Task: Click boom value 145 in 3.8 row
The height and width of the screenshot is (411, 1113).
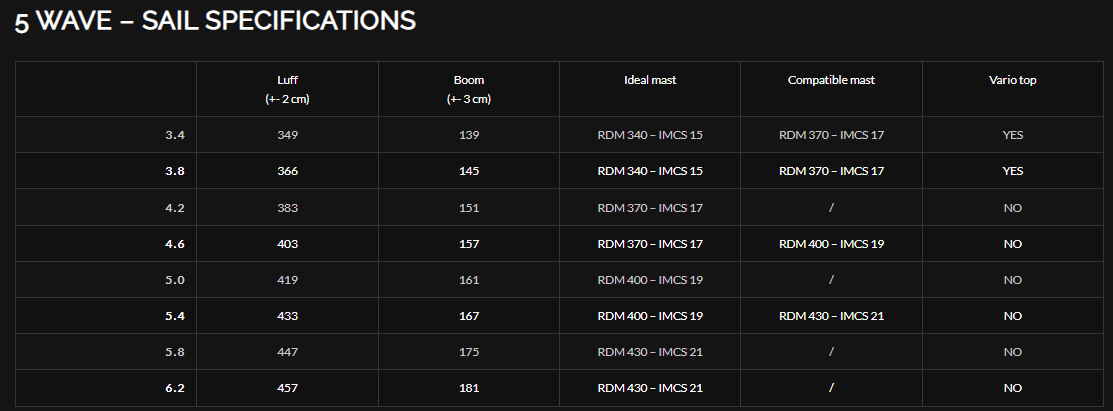Action: pyautogui.click(x=468, y=171)
